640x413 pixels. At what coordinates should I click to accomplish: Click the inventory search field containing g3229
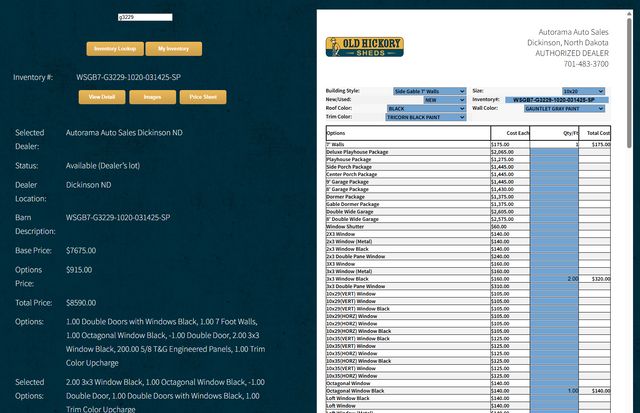(x=143, y=17)
